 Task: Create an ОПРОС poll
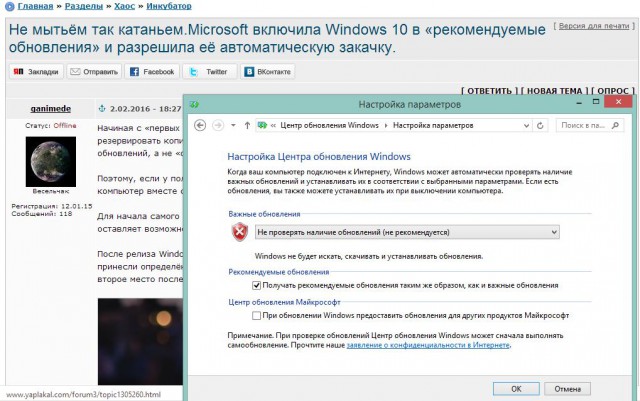[x=613, y=91]
